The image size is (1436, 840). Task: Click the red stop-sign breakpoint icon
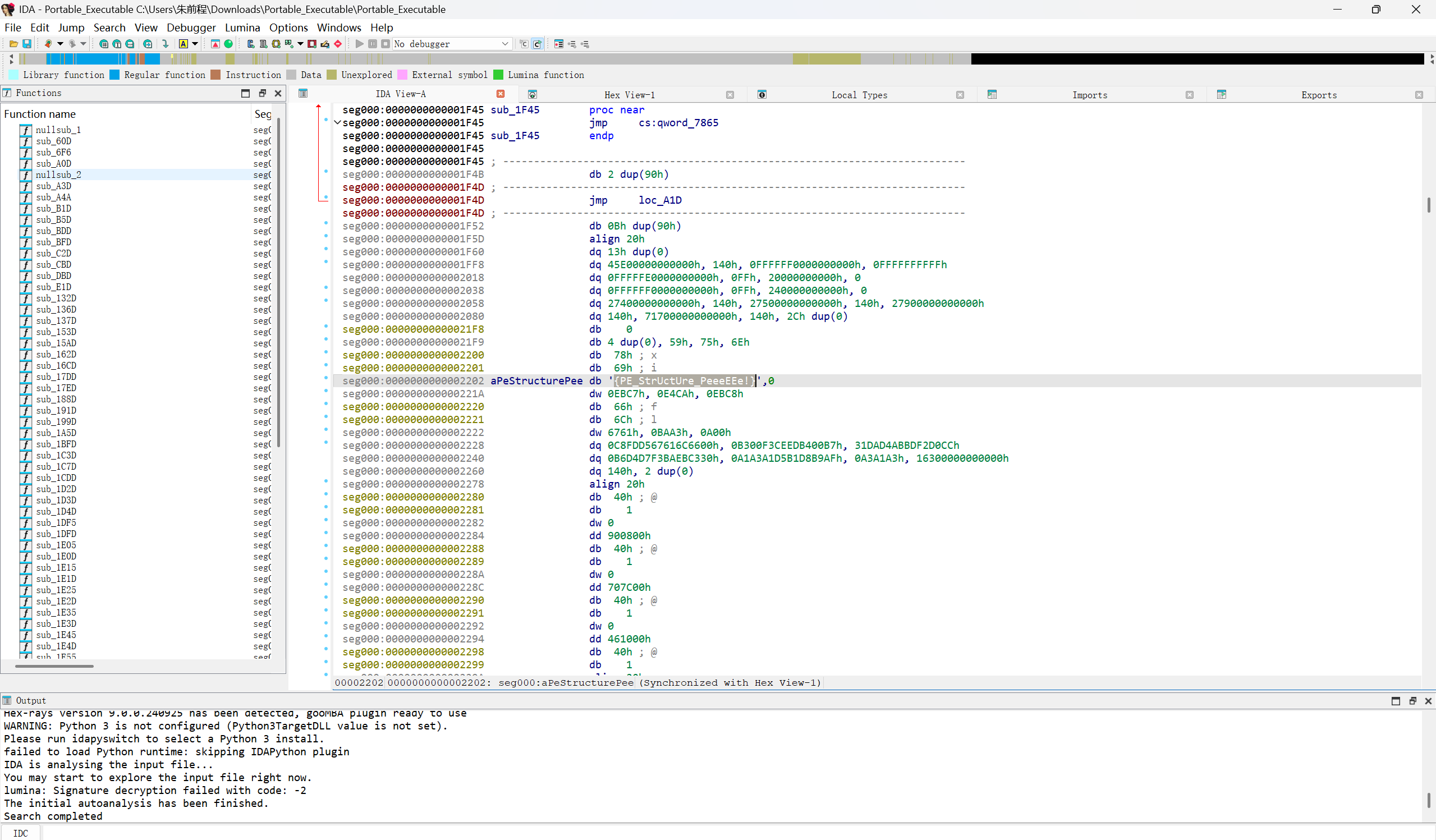coord(338,44)
